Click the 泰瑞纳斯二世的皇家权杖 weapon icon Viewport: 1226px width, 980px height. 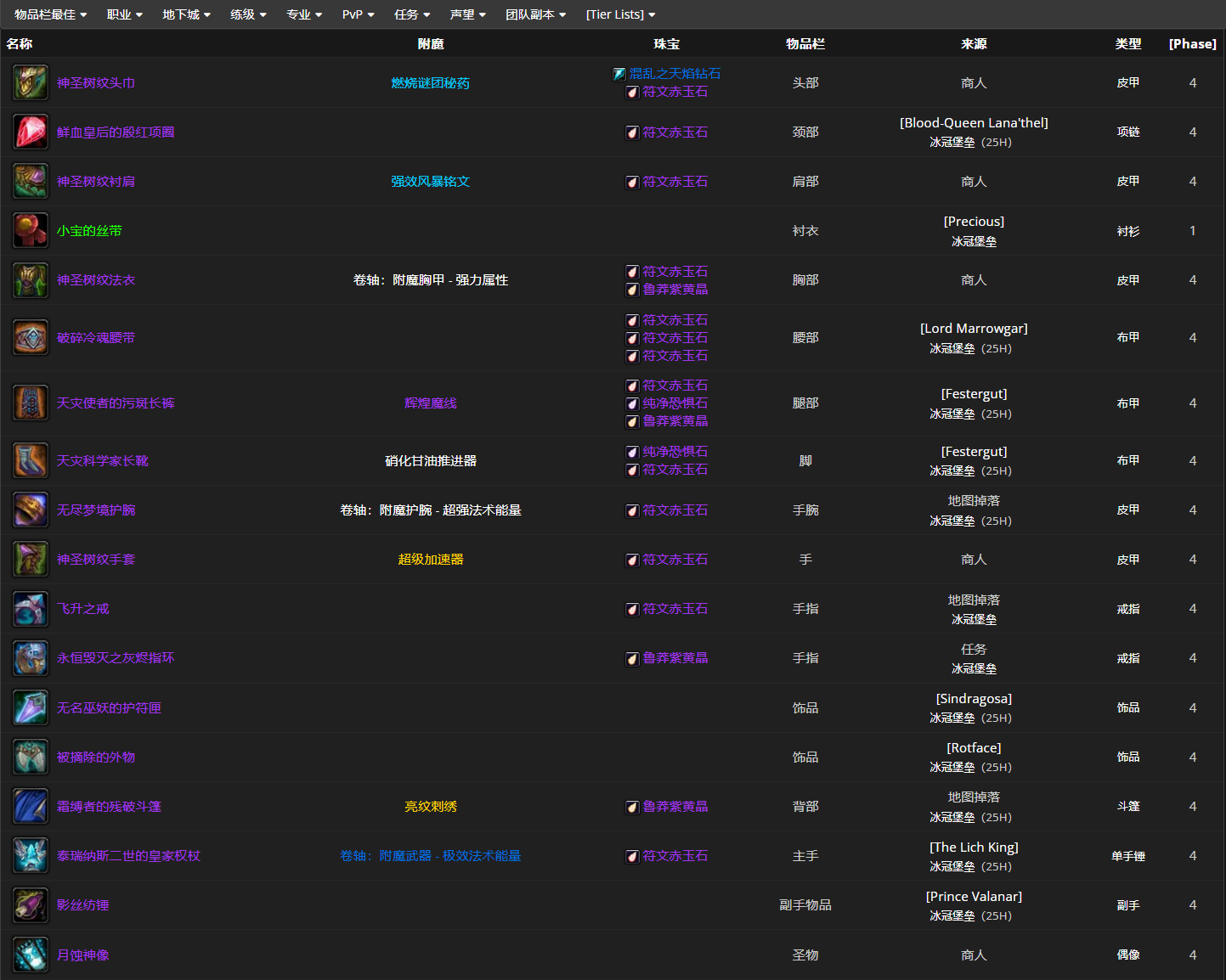(31, 856)
